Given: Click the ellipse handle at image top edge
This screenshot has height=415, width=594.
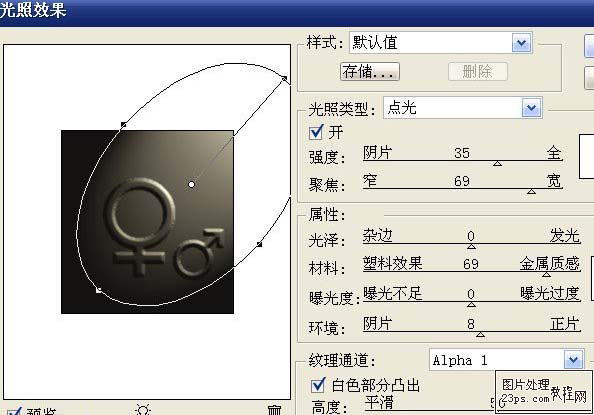Looking at the screenshot, I should 123,124.
